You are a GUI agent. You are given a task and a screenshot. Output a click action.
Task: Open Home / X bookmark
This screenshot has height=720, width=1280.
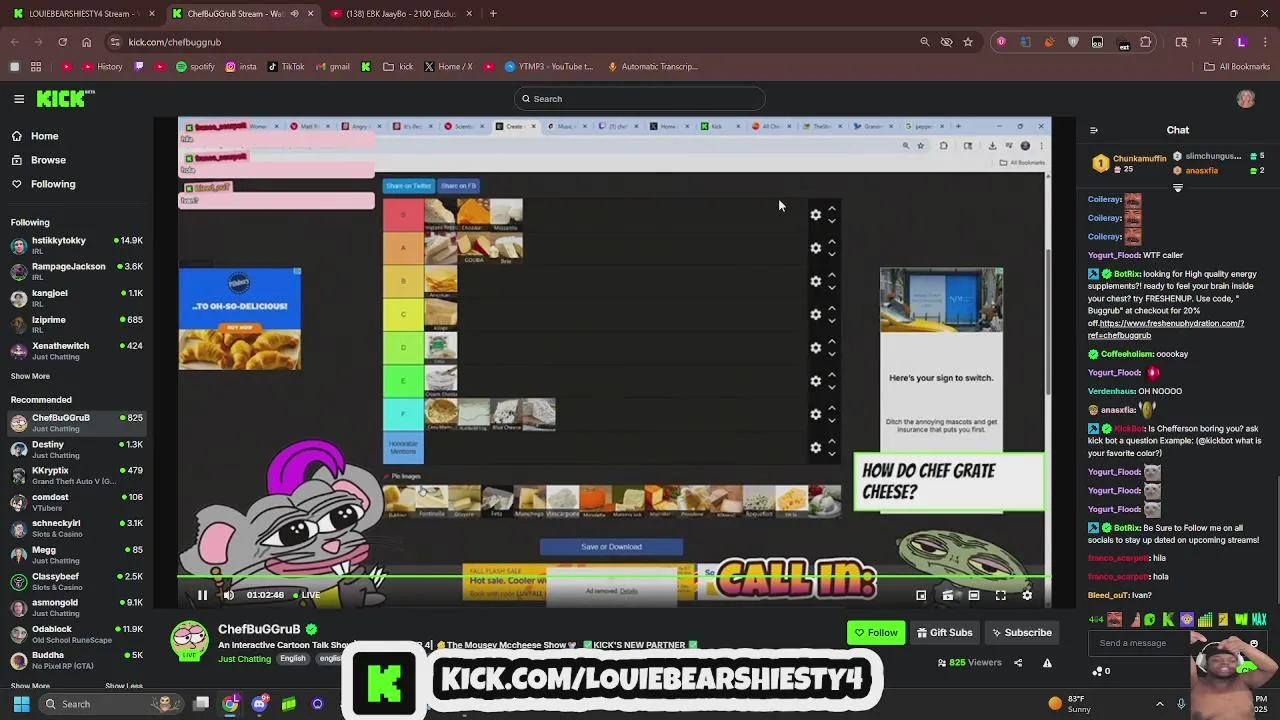pos(448,67)
